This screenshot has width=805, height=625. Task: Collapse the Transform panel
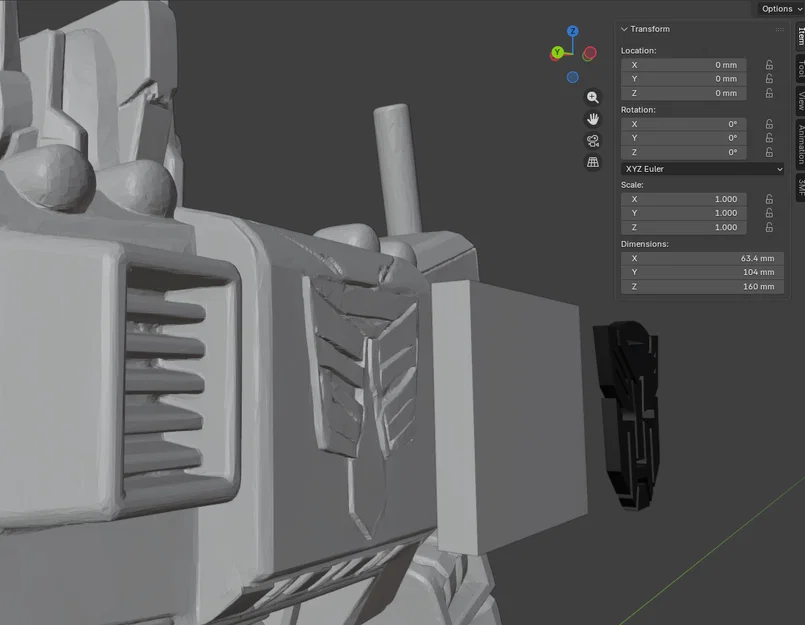click(624, 29)
